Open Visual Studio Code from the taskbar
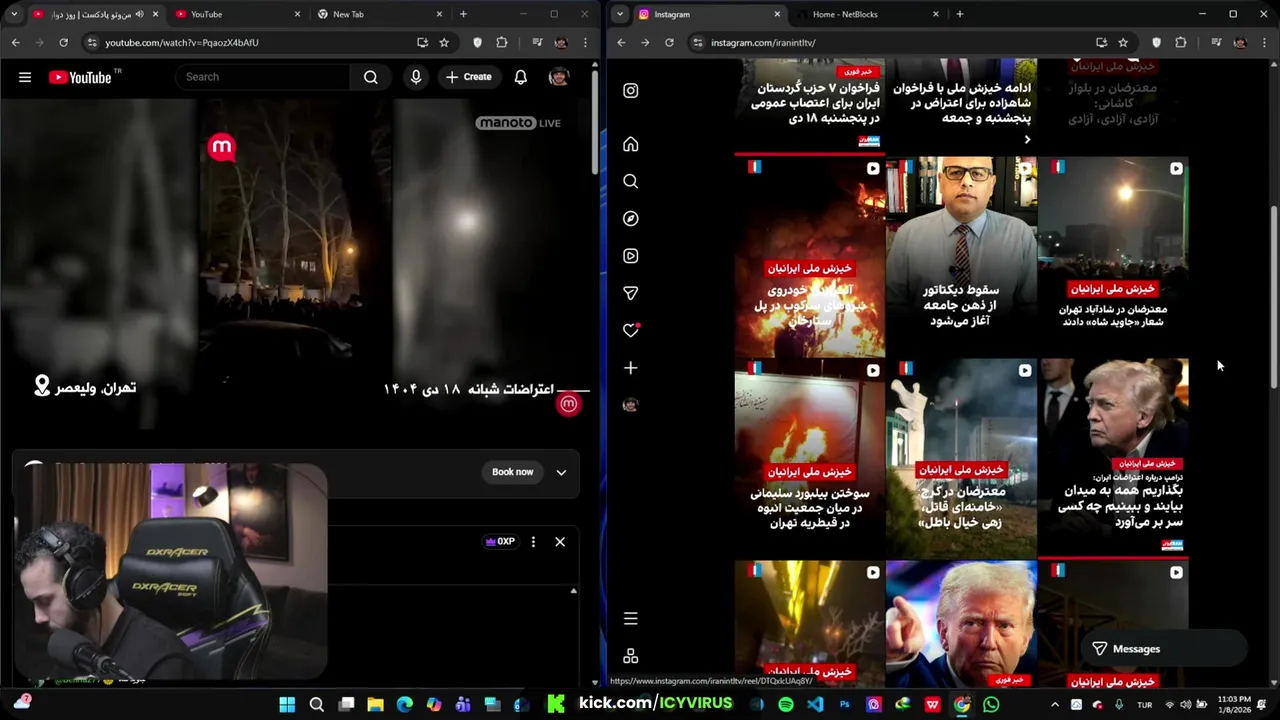Screen dimensions: 1280x720 click(x=815, y=704)
